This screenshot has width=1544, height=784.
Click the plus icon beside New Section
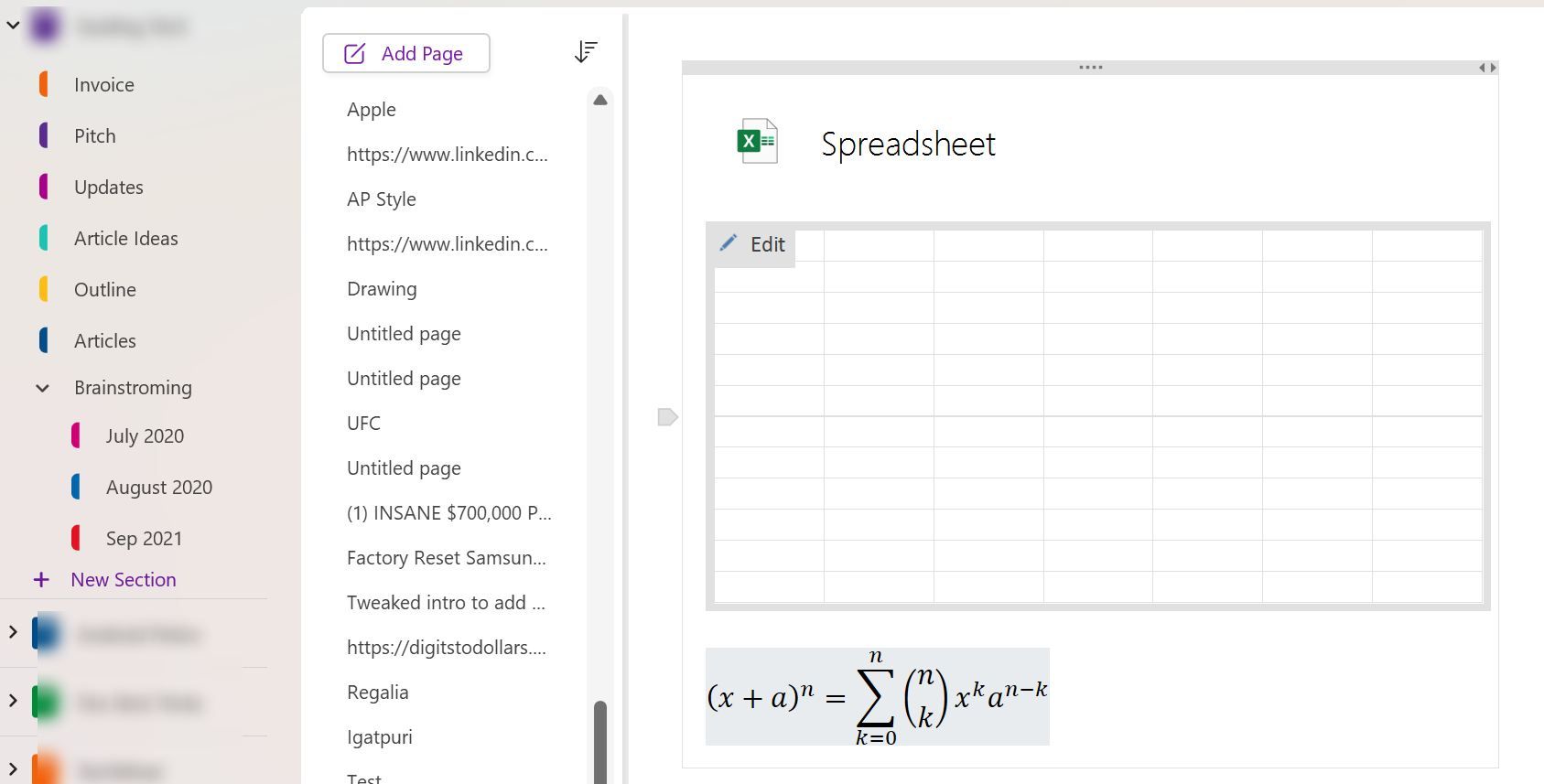coord(41,580)
